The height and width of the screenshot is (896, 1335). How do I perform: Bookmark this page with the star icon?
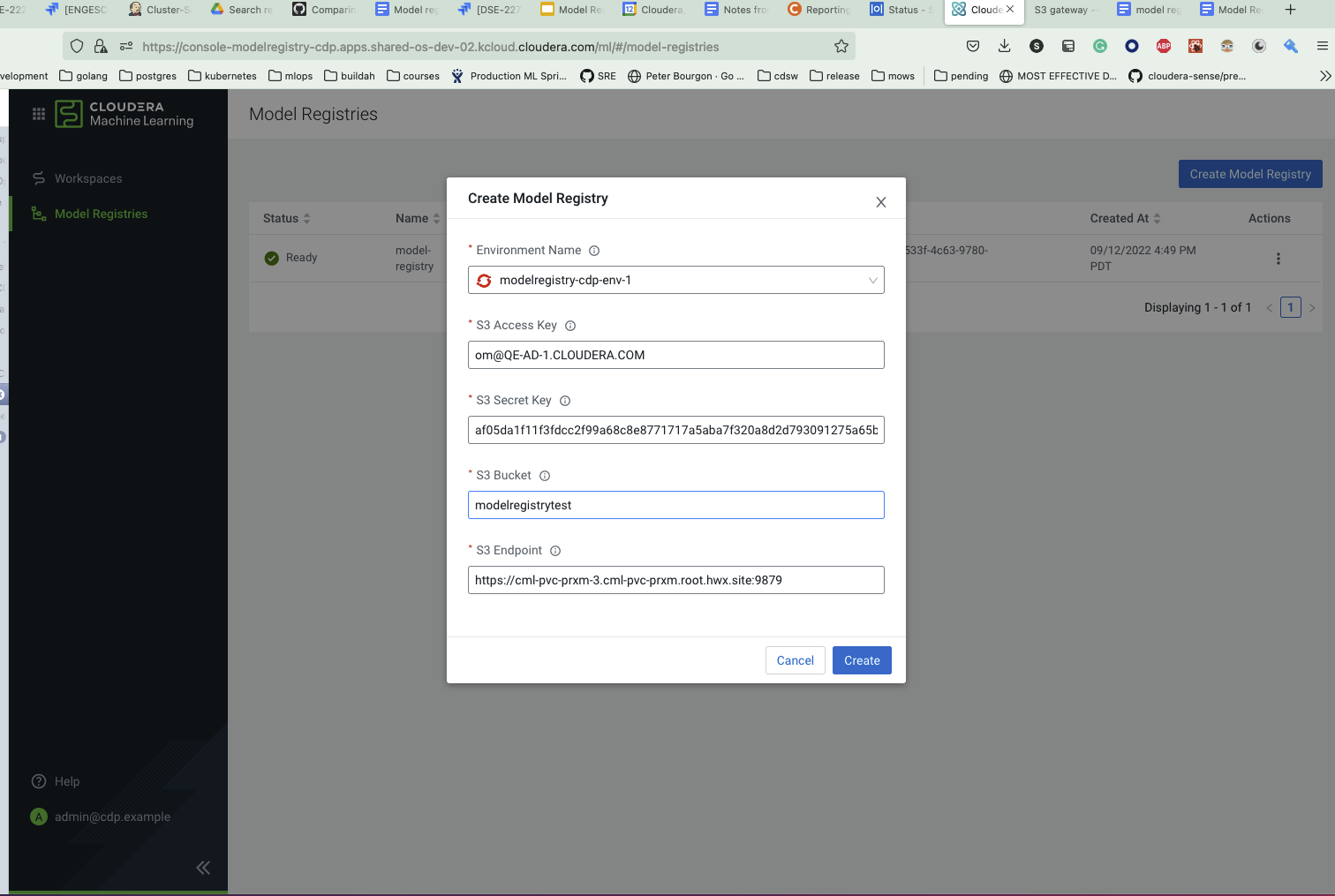(x=841, y=47)
